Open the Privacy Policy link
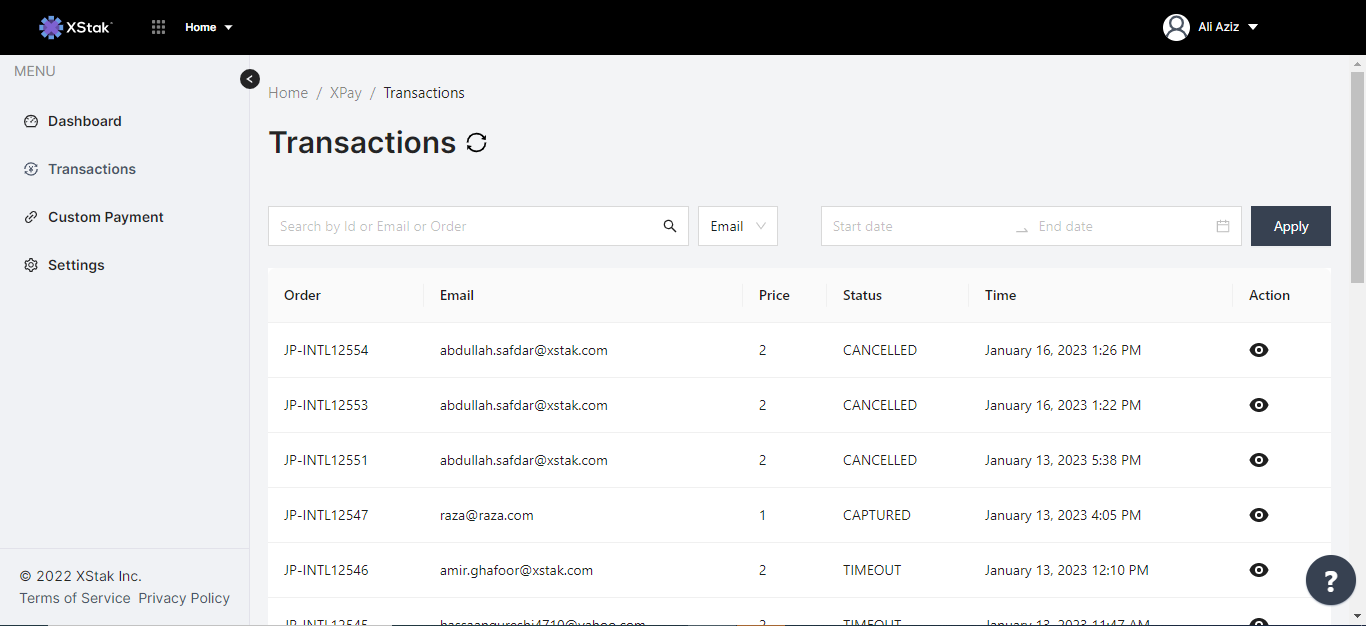The image size is (1366, 626). (x=184, y=597)
